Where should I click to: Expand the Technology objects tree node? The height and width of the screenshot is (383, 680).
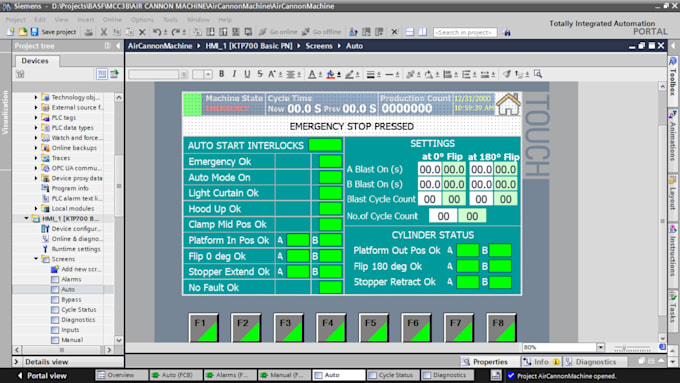(x=36, y=97)
